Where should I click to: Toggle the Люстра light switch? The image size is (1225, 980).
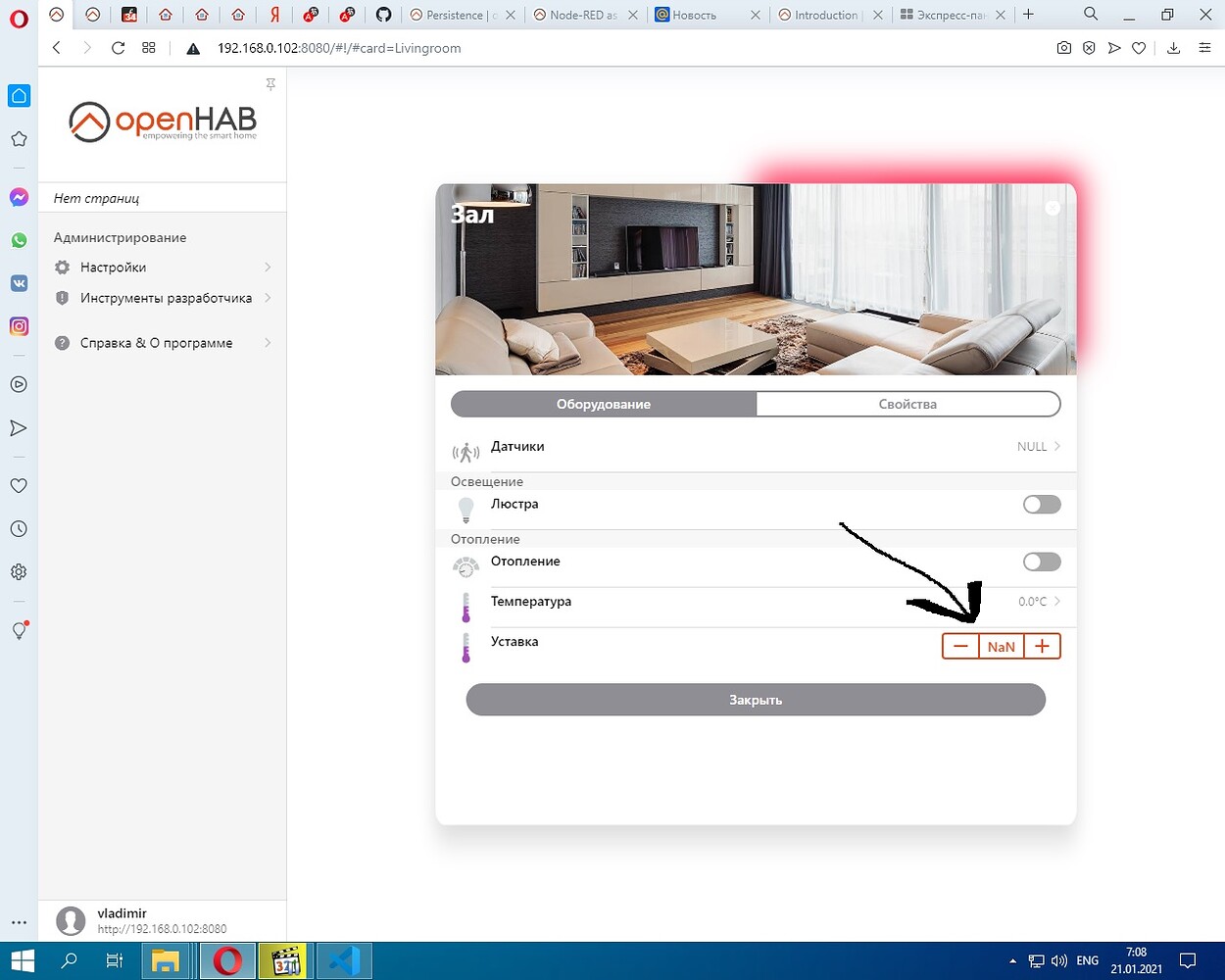click(x=1041, y=505)
